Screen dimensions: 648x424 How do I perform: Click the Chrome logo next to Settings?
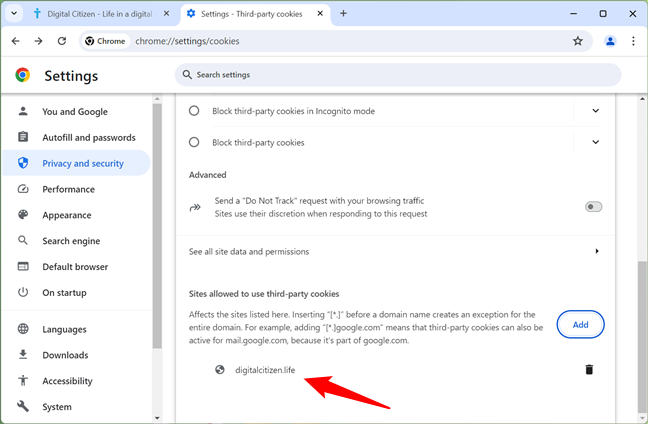point(23,75)
